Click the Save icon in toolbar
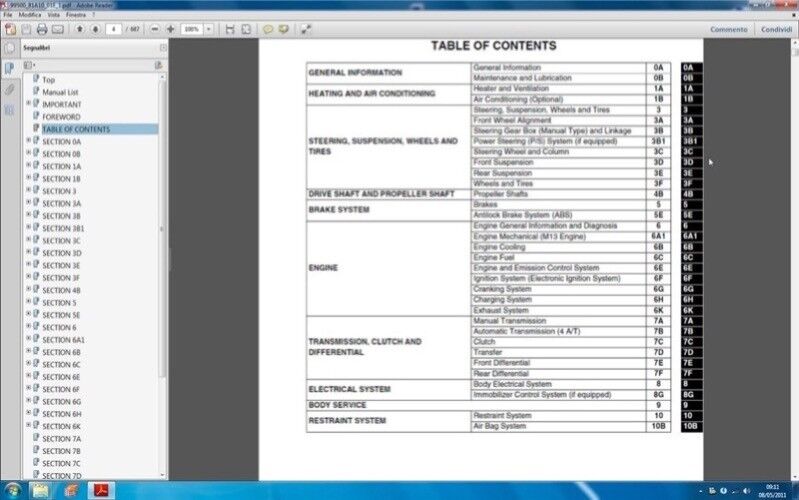The width and height of the screenshot is (799, 500). point(26,30)
